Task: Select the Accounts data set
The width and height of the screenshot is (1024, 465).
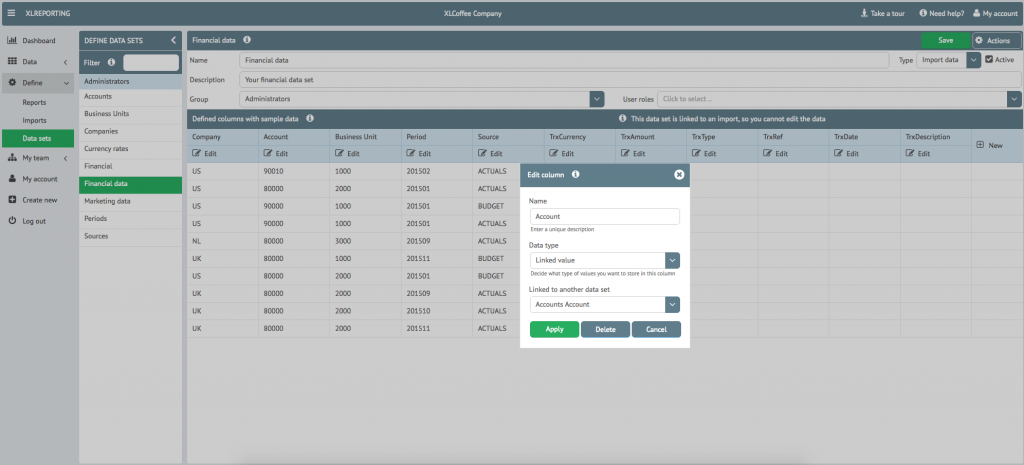Action: 131,97
